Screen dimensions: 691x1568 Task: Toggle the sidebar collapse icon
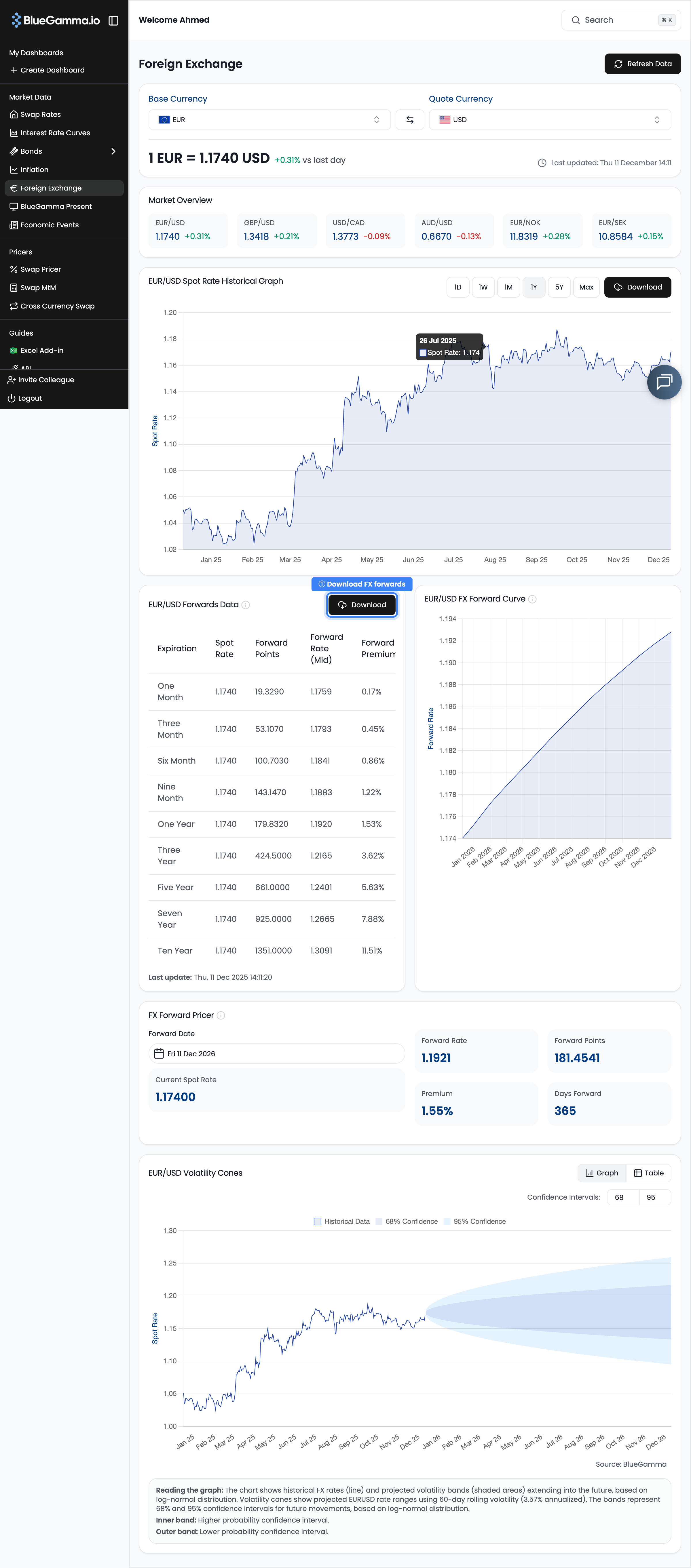[114, 20]
